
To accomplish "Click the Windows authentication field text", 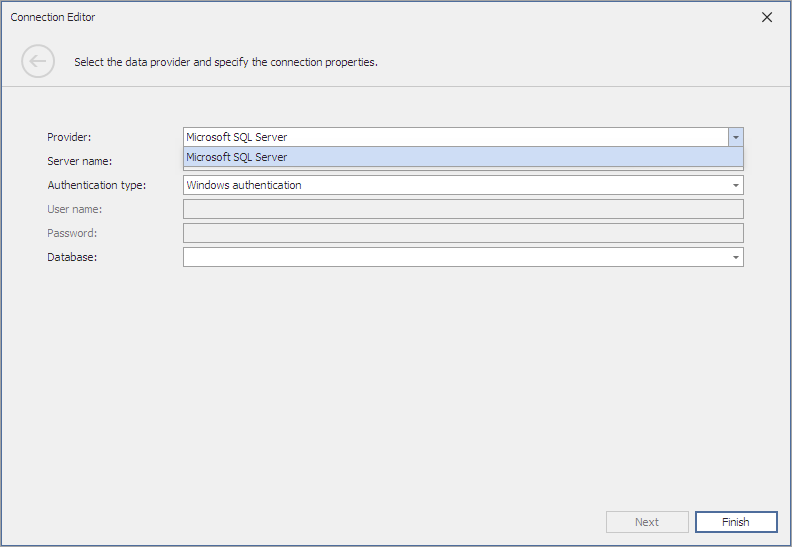I will pyautogui.click(x=243, y=185).
